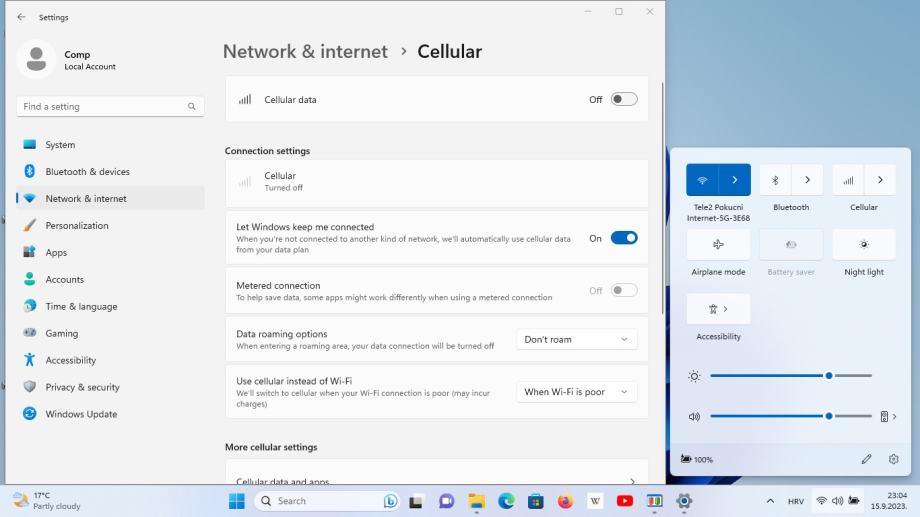Click the Settings window vertical scrollbar

[663, 198]
